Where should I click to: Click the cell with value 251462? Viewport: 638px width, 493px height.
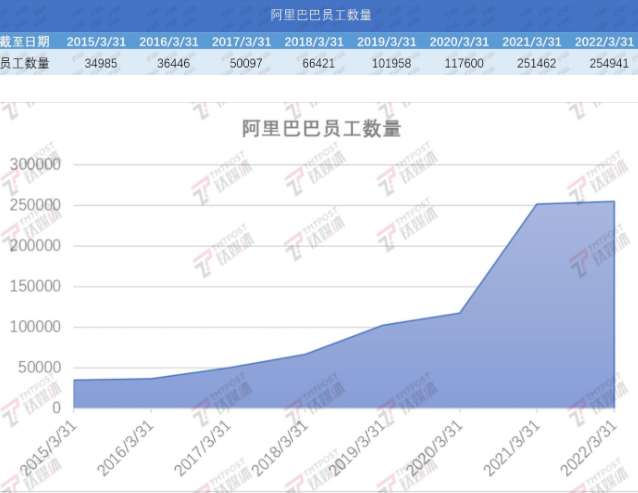click(x=537, y=63)
